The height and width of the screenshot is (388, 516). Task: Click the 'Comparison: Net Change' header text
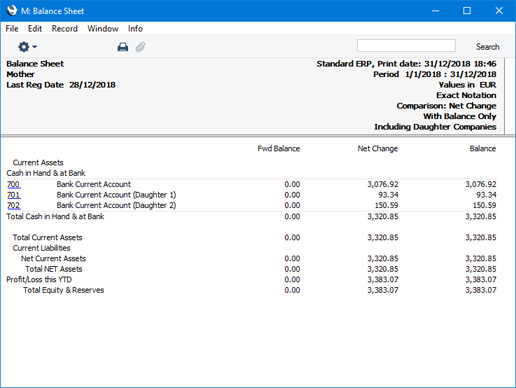tap(446, 106)
